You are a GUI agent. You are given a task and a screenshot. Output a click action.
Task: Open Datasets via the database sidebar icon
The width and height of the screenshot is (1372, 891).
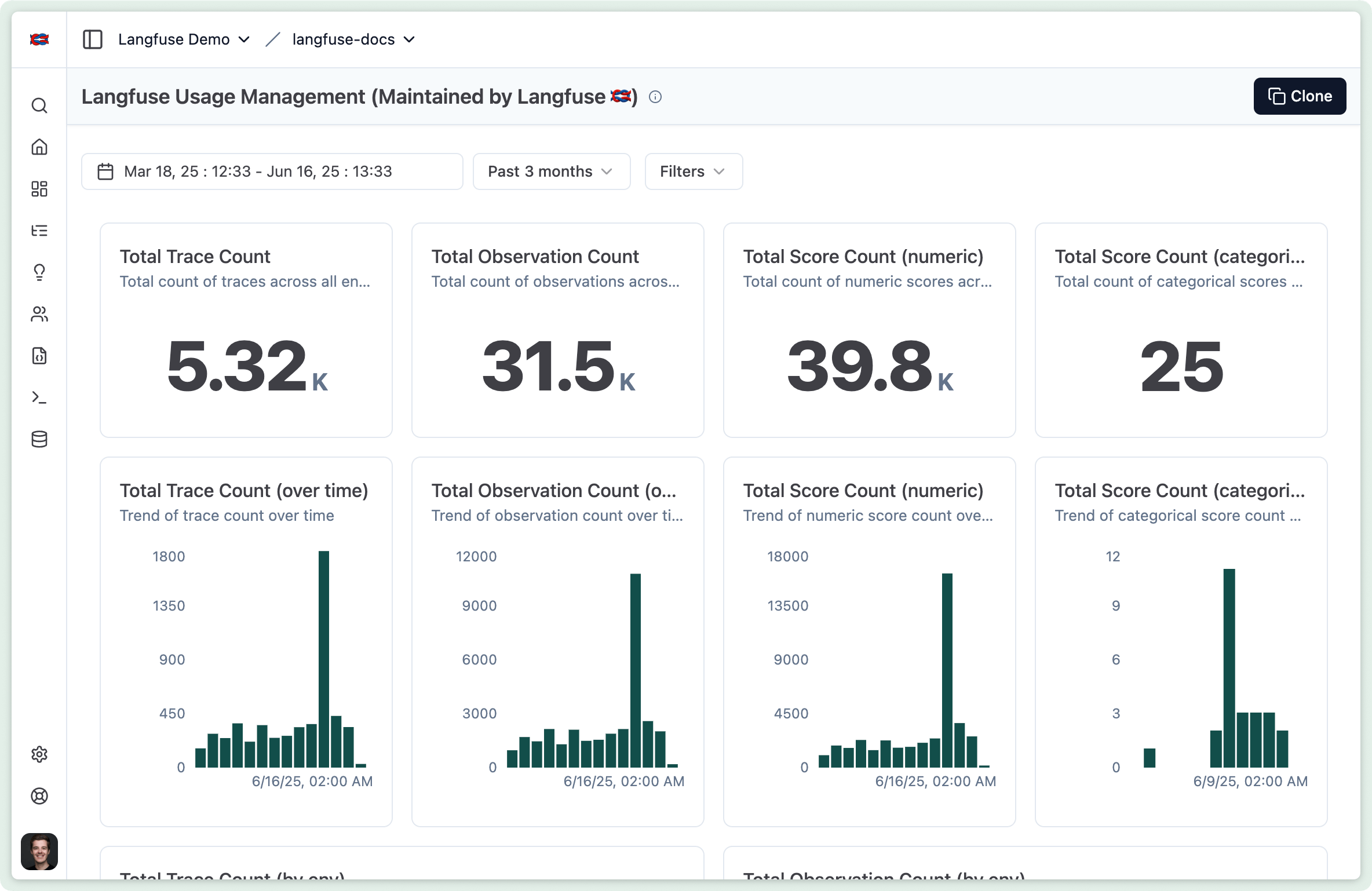(39, 439)
